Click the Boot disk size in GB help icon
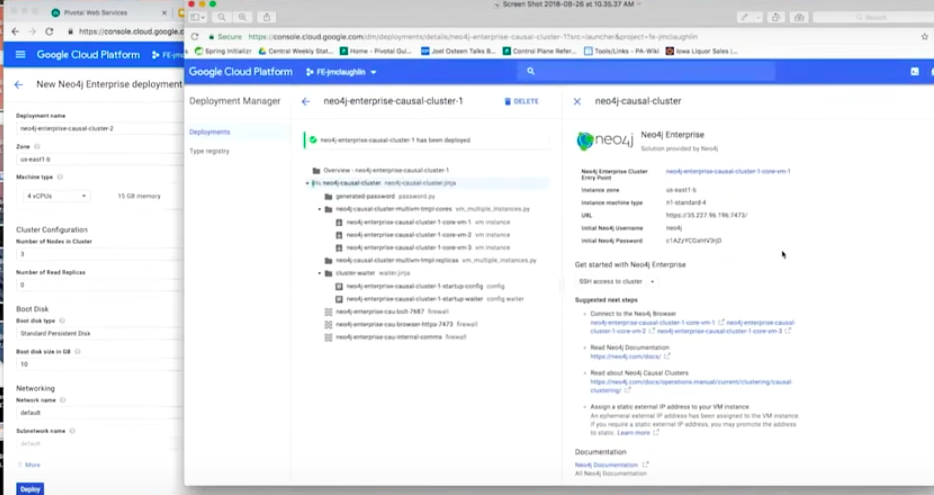Screen dimensions: 934x495 coord(77,351)
